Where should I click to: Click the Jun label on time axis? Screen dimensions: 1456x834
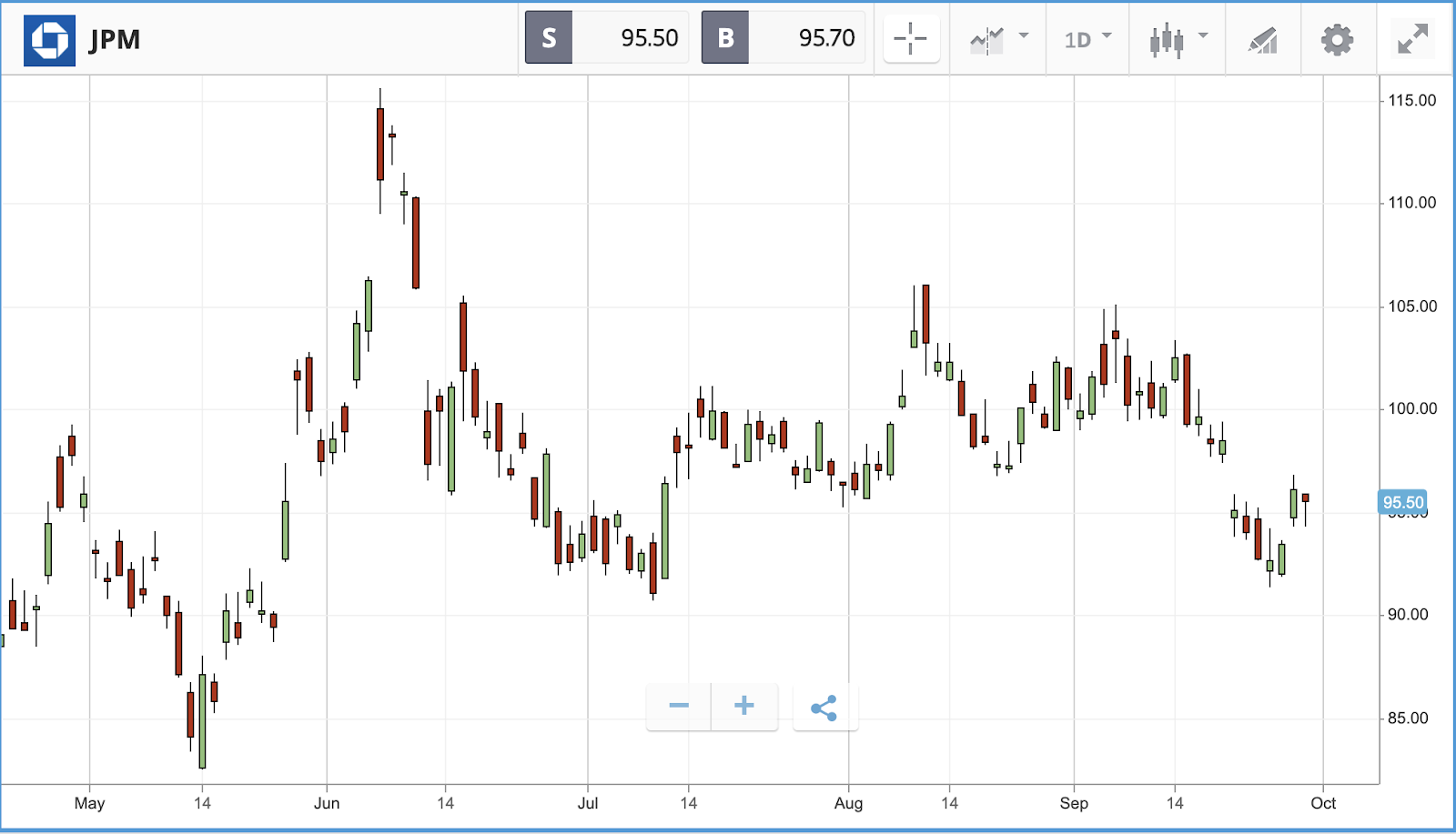click(x=327, y=803)
